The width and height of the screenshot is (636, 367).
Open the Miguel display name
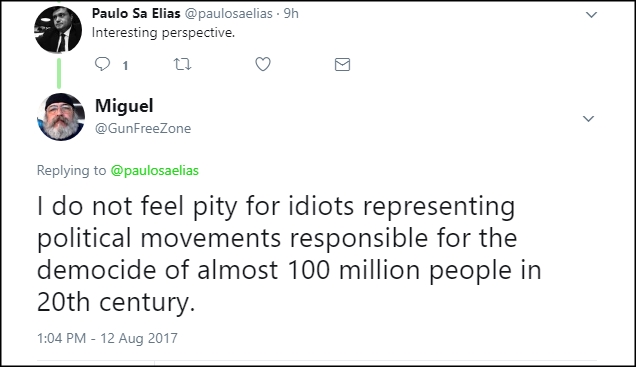point(124,106)
